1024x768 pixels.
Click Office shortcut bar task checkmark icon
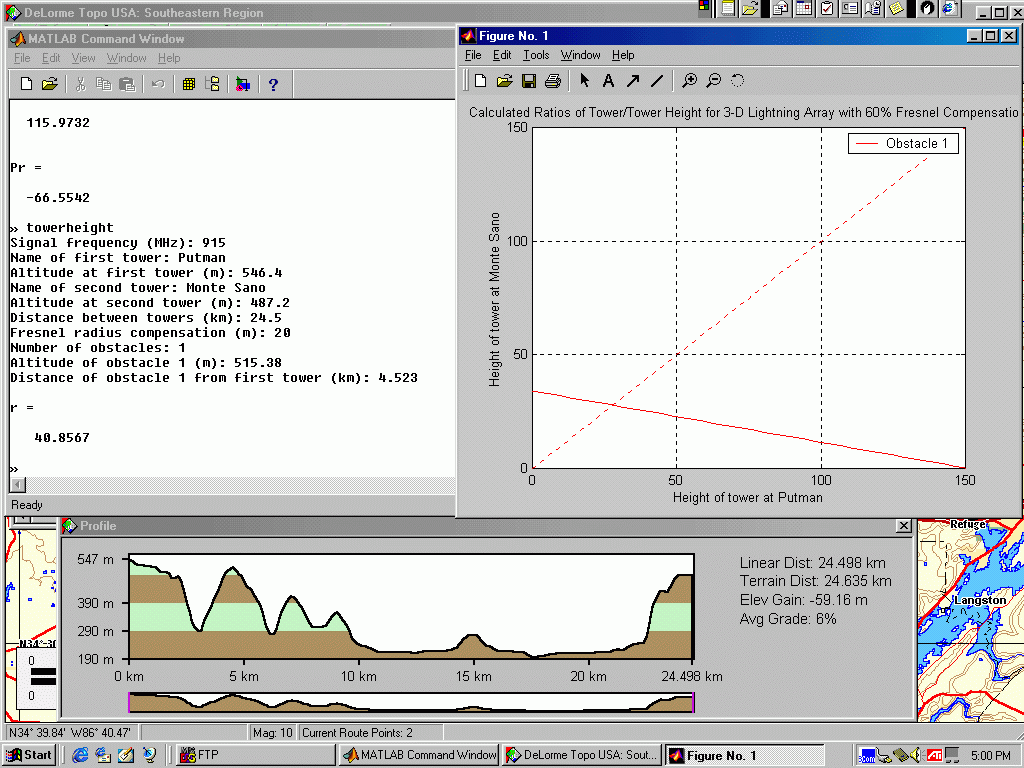tap(827, 8)
